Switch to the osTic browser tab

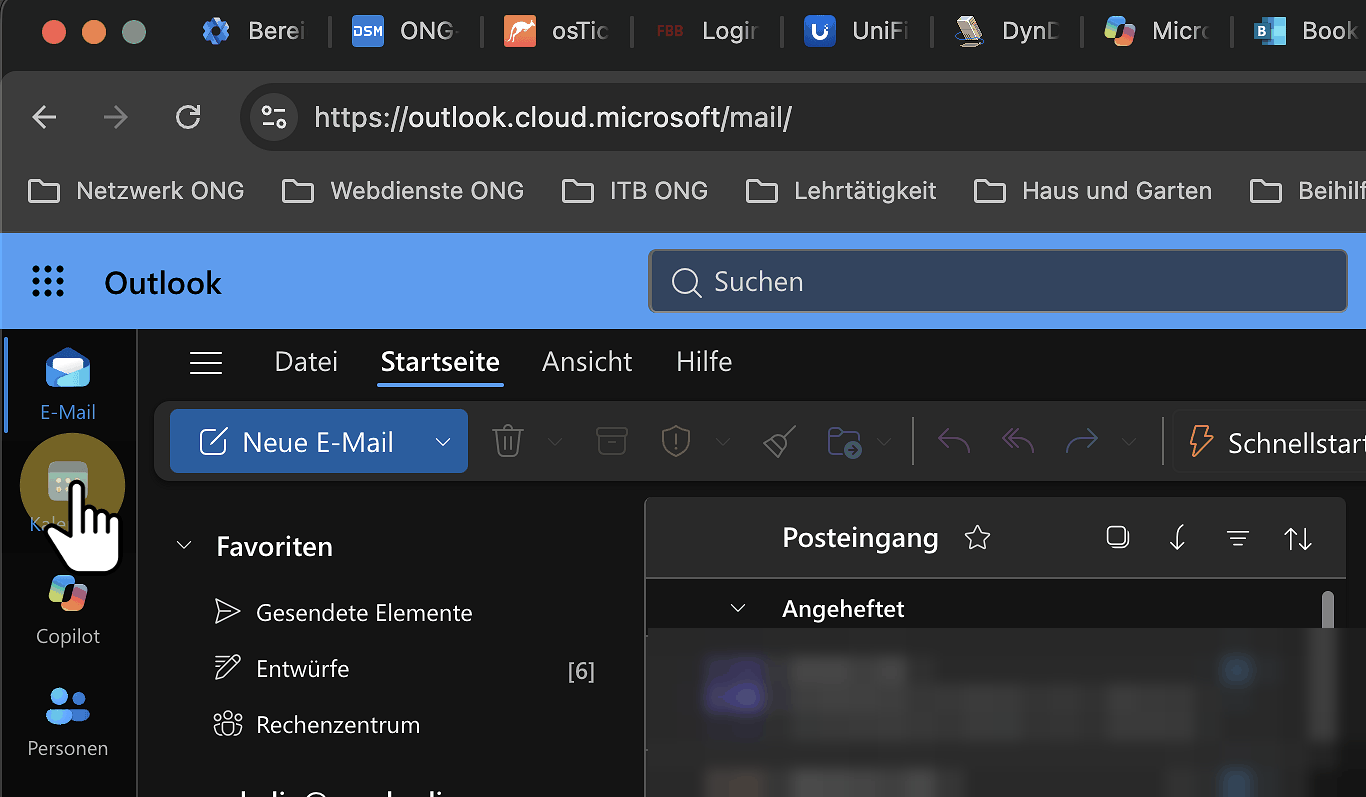tap(556, 31)
